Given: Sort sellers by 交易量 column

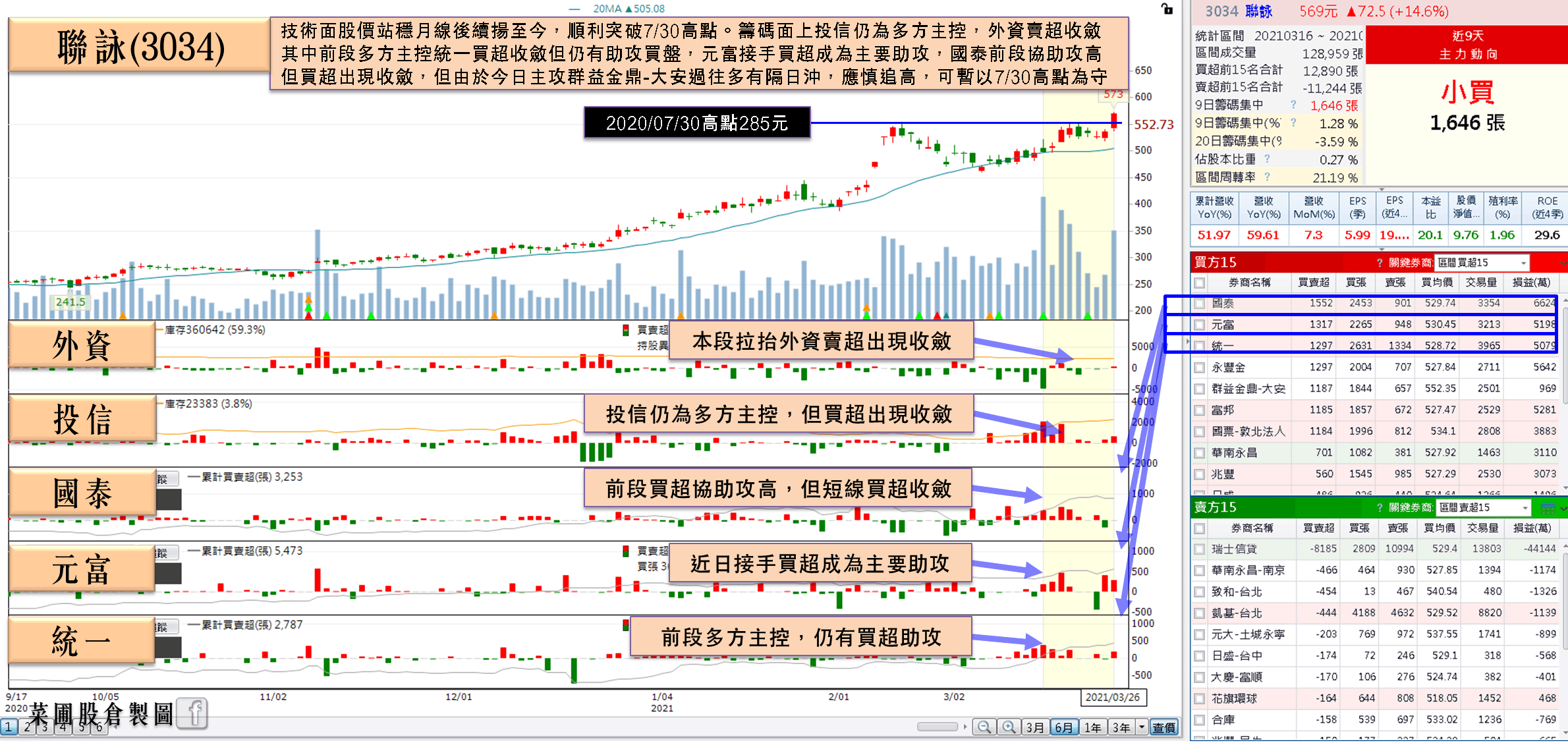Looking at the screenshot, I should coord(1483,528).
